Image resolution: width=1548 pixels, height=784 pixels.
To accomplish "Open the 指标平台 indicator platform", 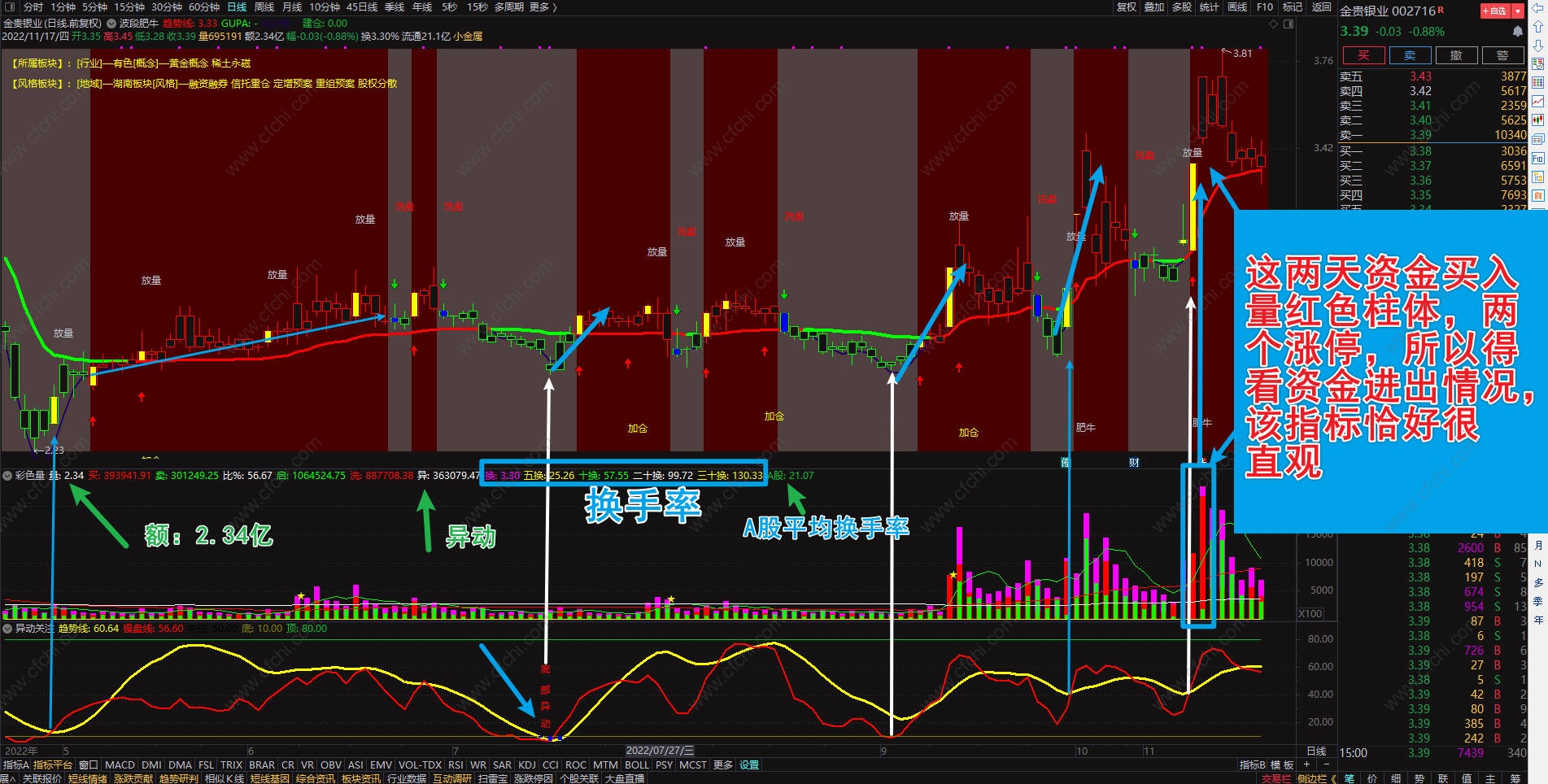I will pyautogui.click(x=53, y=765).
